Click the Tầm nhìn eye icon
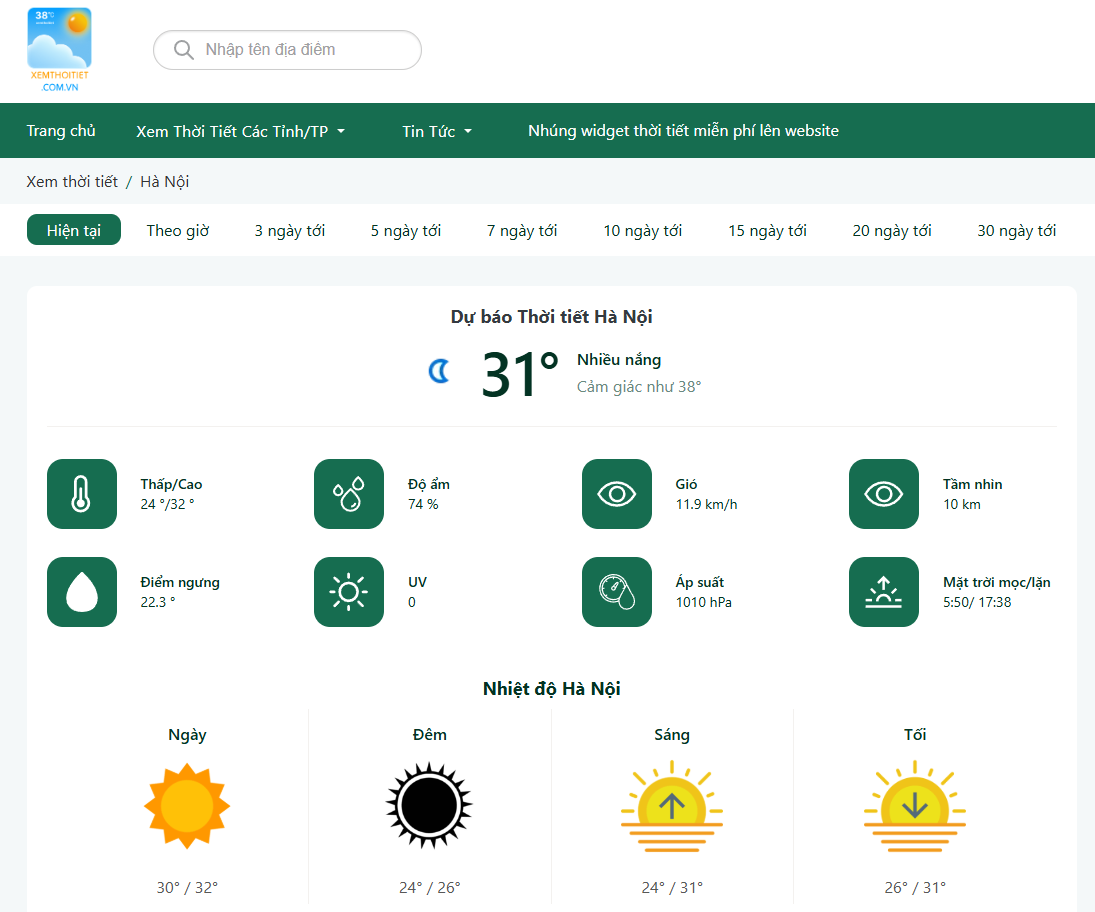Viewport: 1095px width, 912px height. (x=884, y=494)
